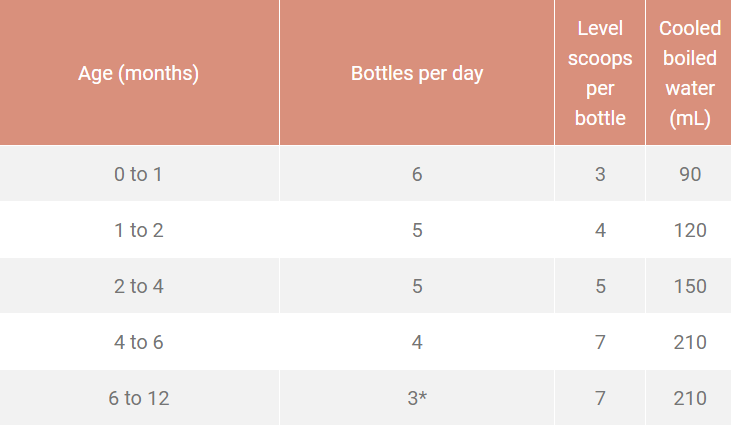Screen dimensions: 731x426
Task: Click the Age (months) column header
Action: click(x=139, y=73)
